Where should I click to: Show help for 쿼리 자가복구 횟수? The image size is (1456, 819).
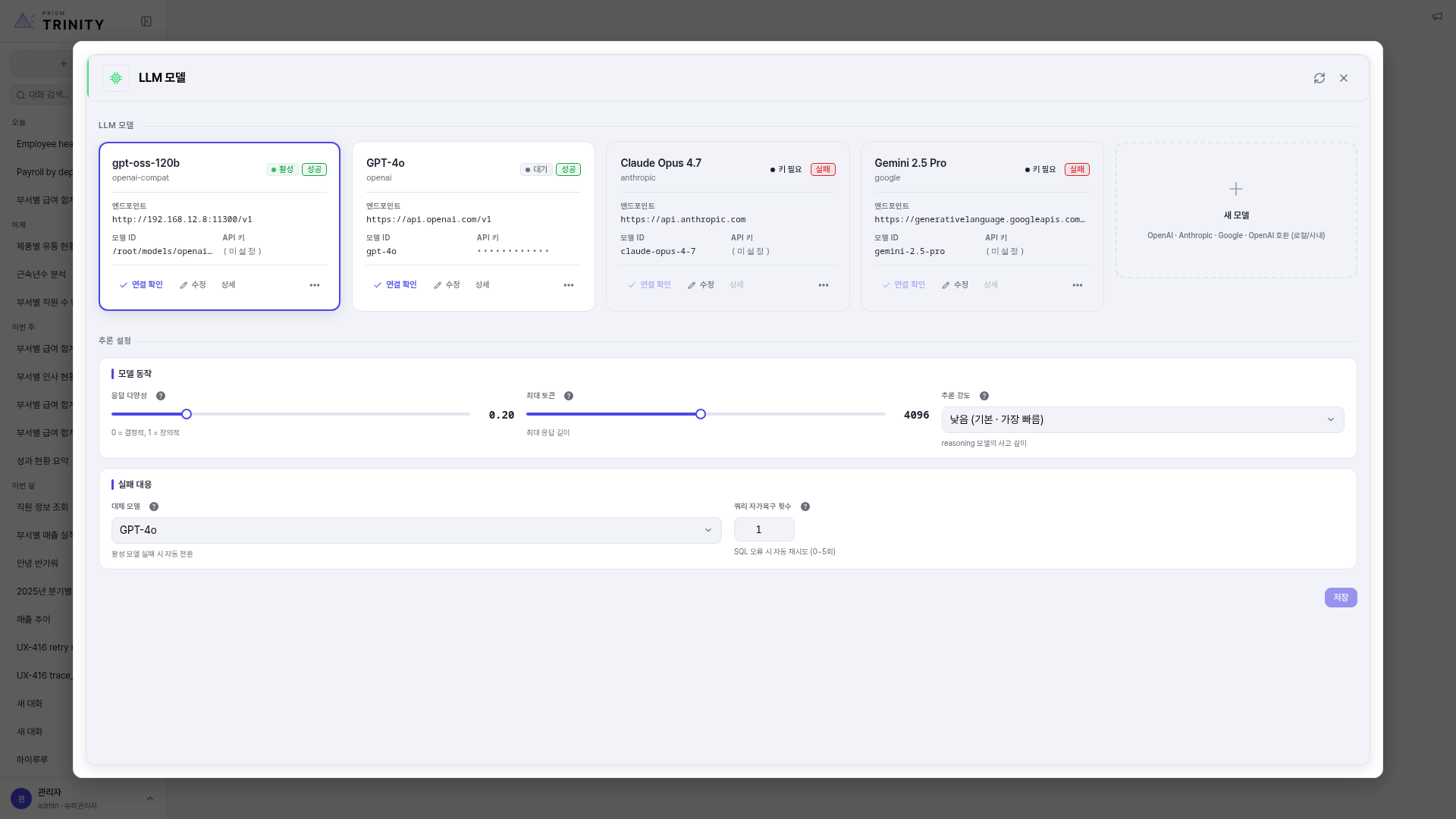point(805,507)
